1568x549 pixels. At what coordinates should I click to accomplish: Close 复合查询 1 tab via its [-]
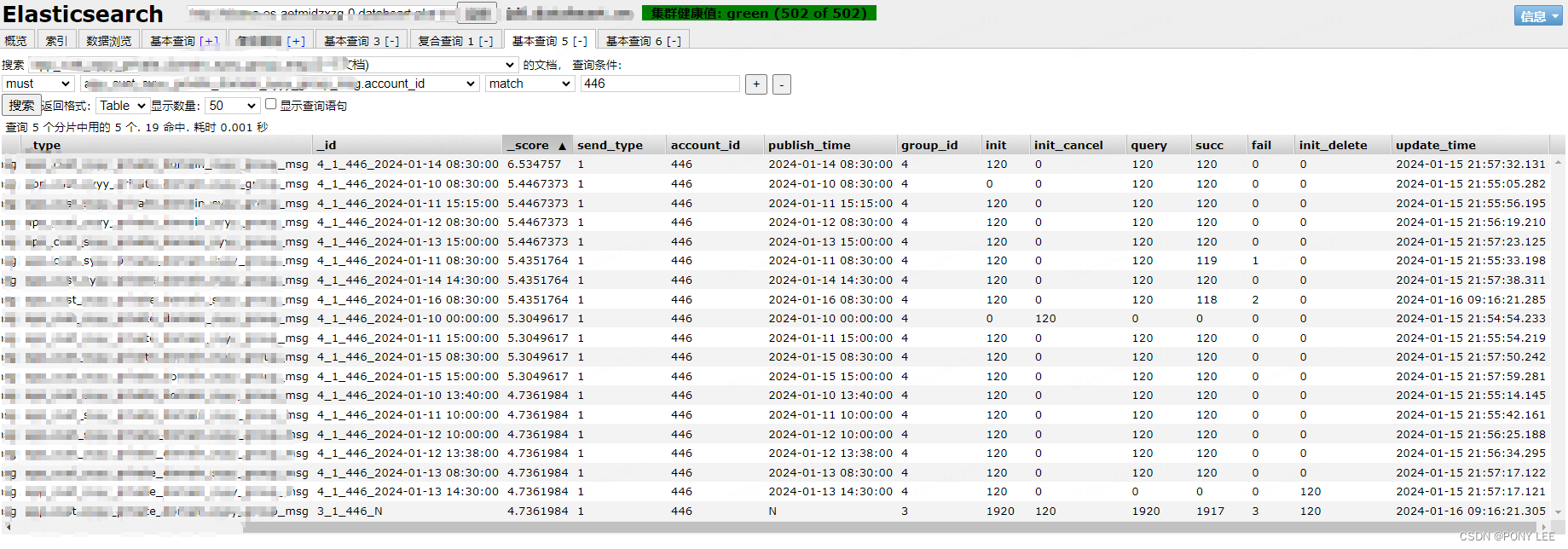485,41
